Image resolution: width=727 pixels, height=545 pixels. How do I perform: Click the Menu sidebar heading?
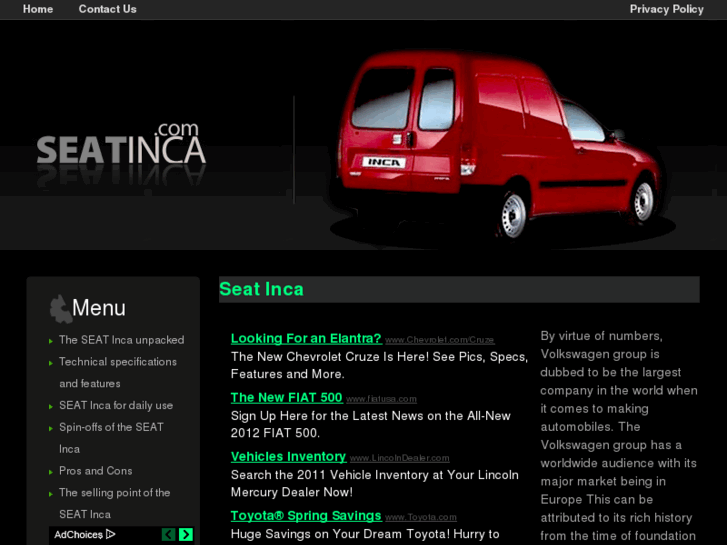click(x=99, y=308)
